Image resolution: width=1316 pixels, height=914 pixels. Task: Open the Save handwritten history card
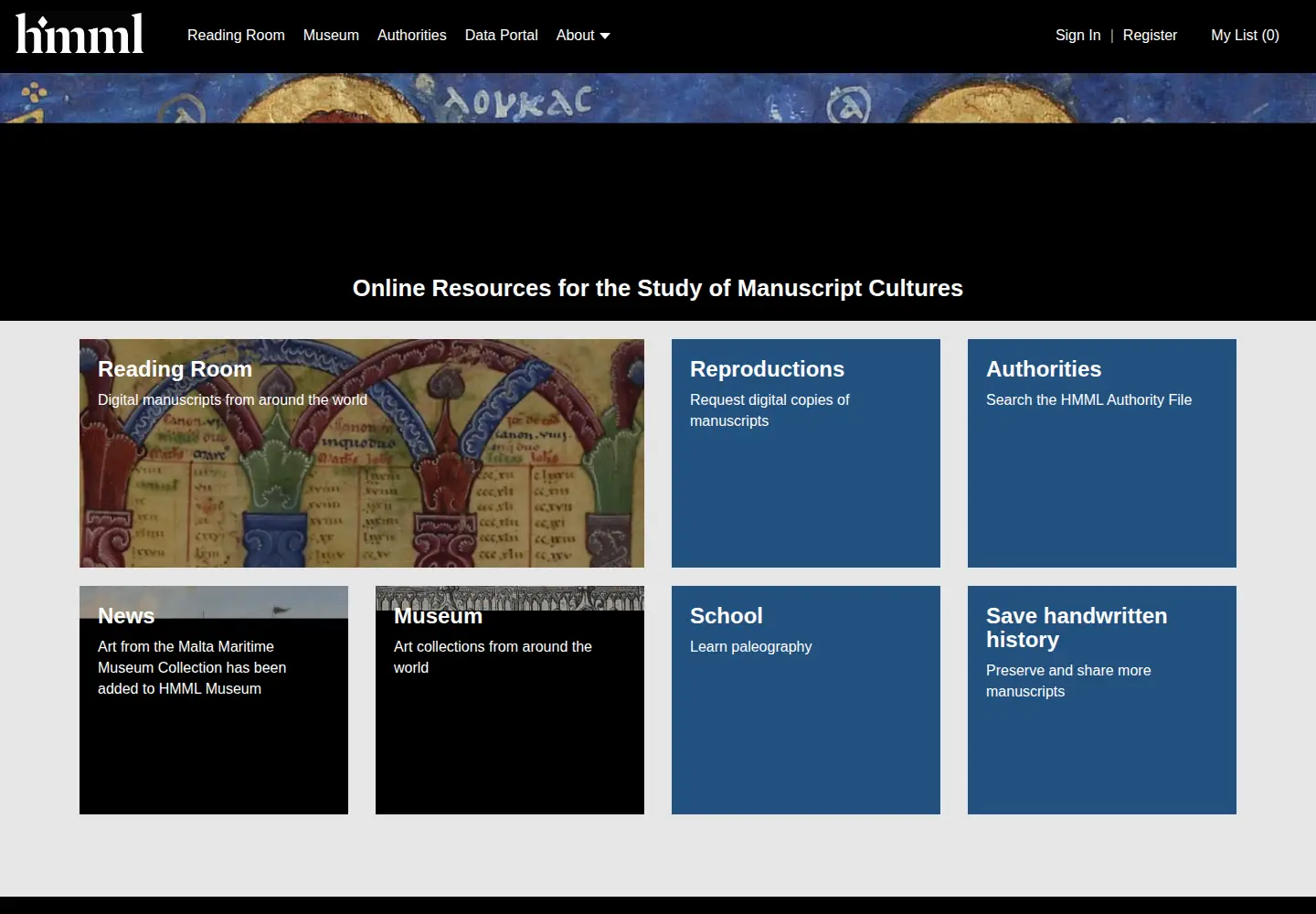[x=1102, y=700]
